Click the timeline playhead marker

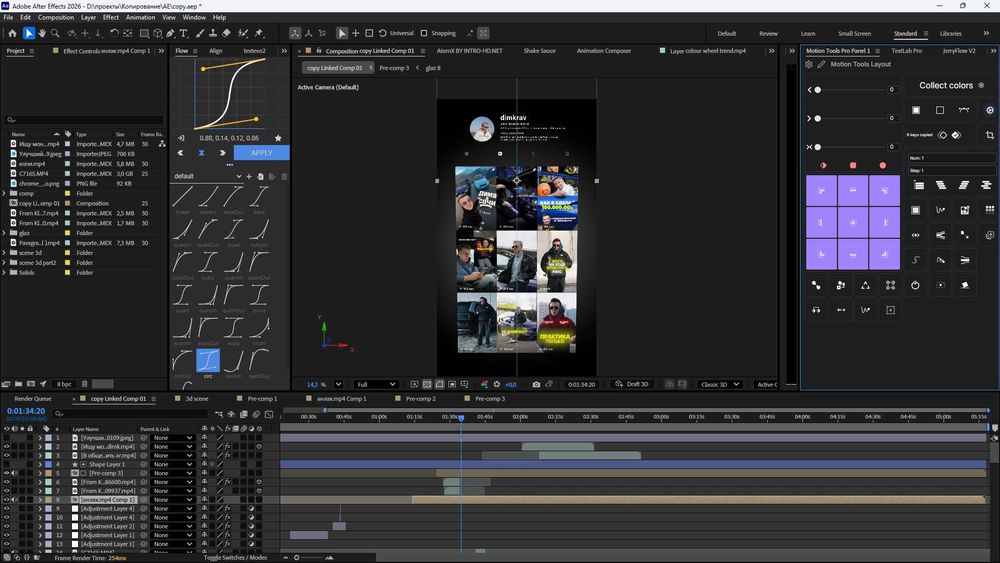(461, 418)
